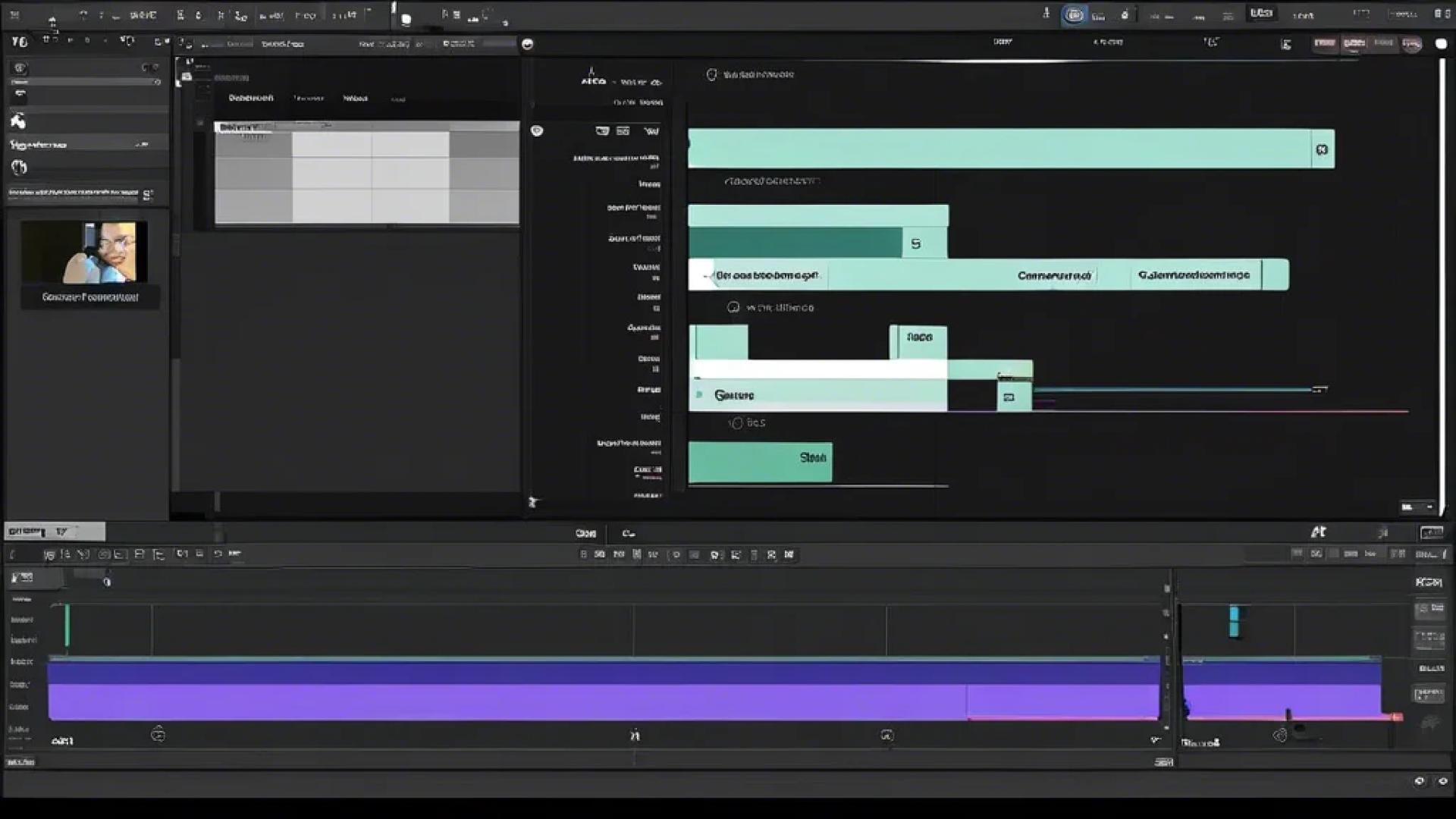Select the person thumbnail in media panel
The image size is (1456, 819).
85,252
